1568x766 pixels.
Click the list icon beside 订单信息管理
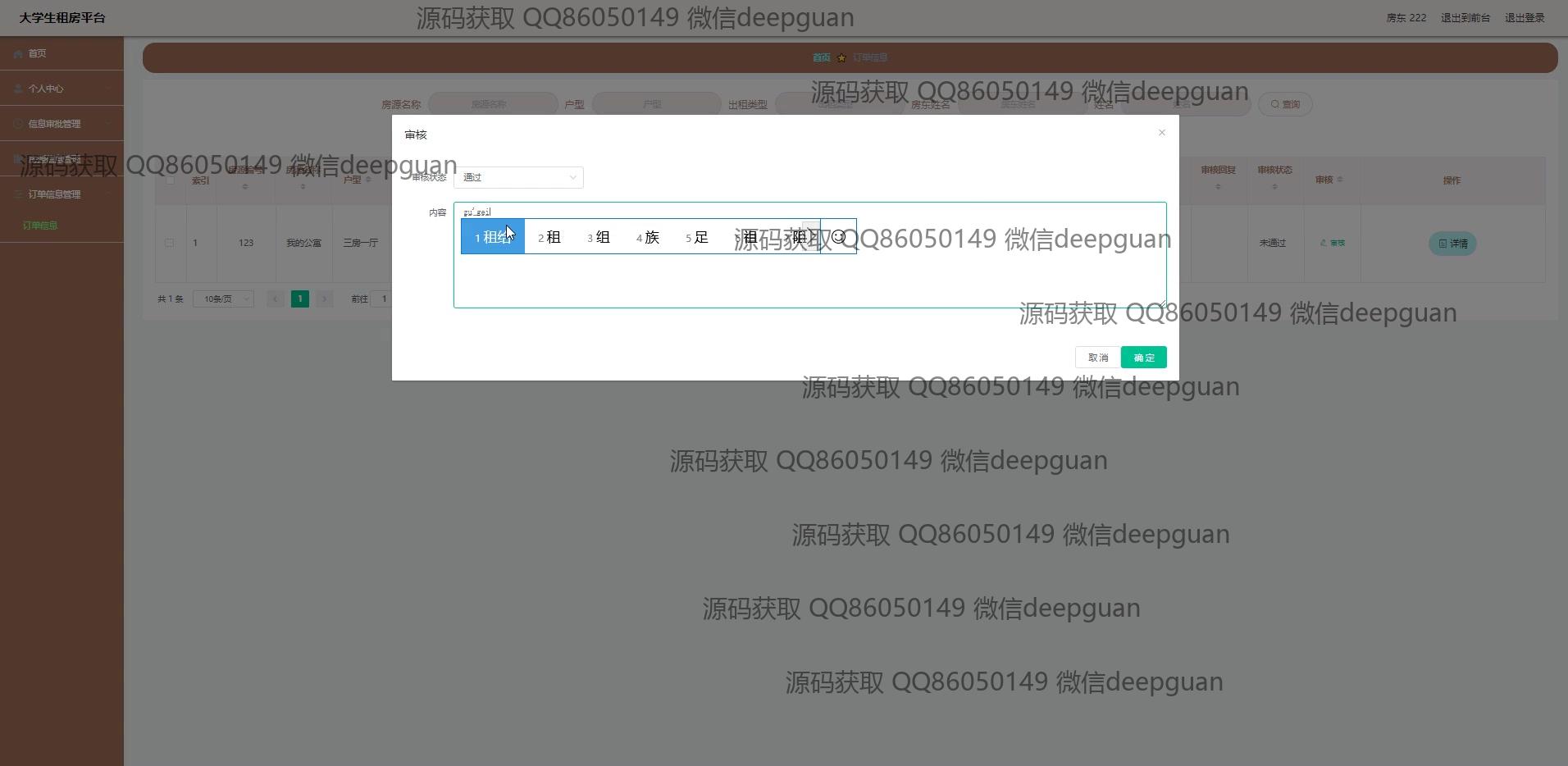point(18,194)
